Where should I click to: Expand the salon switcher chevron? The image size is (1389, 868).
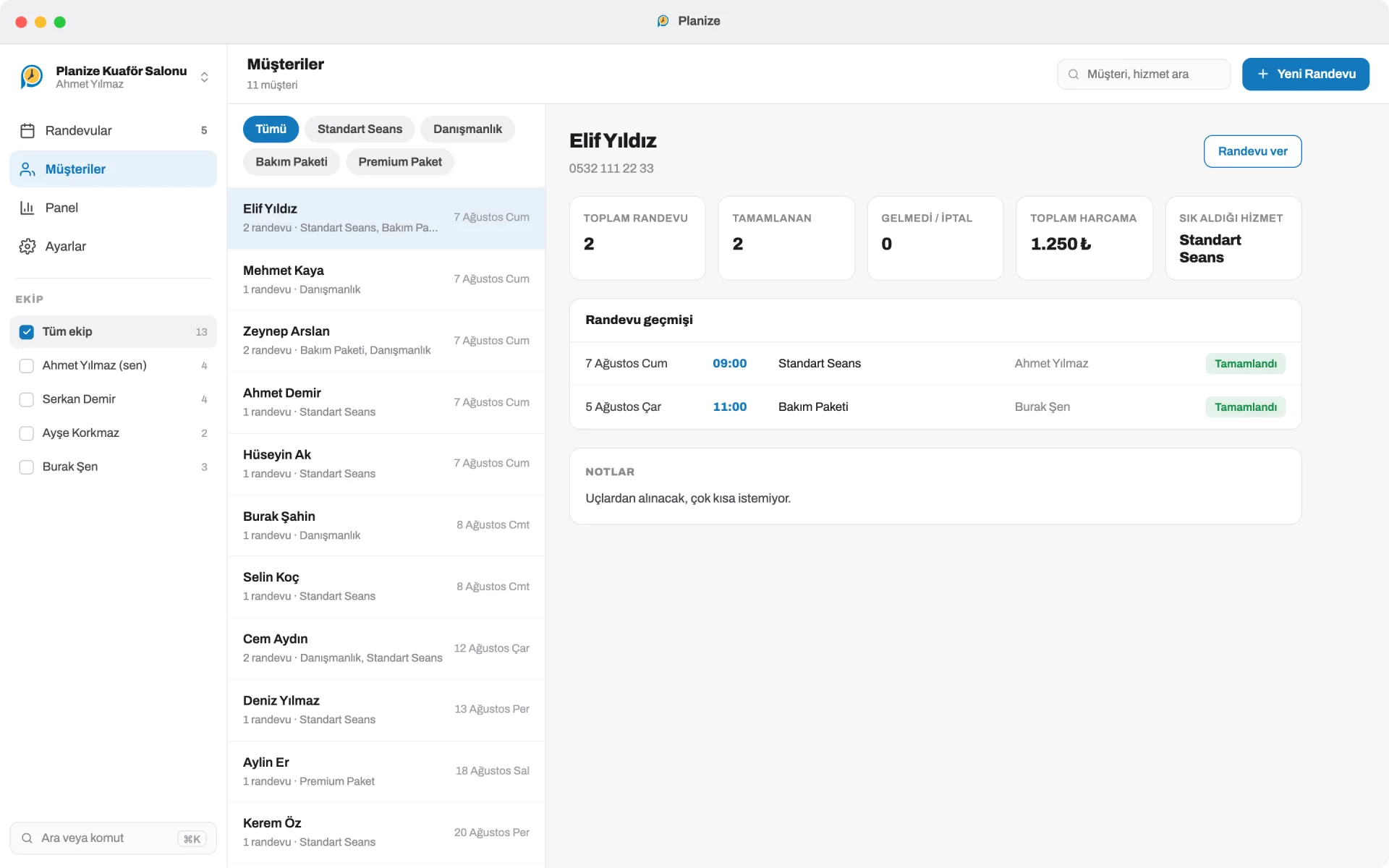click(205, 77)
